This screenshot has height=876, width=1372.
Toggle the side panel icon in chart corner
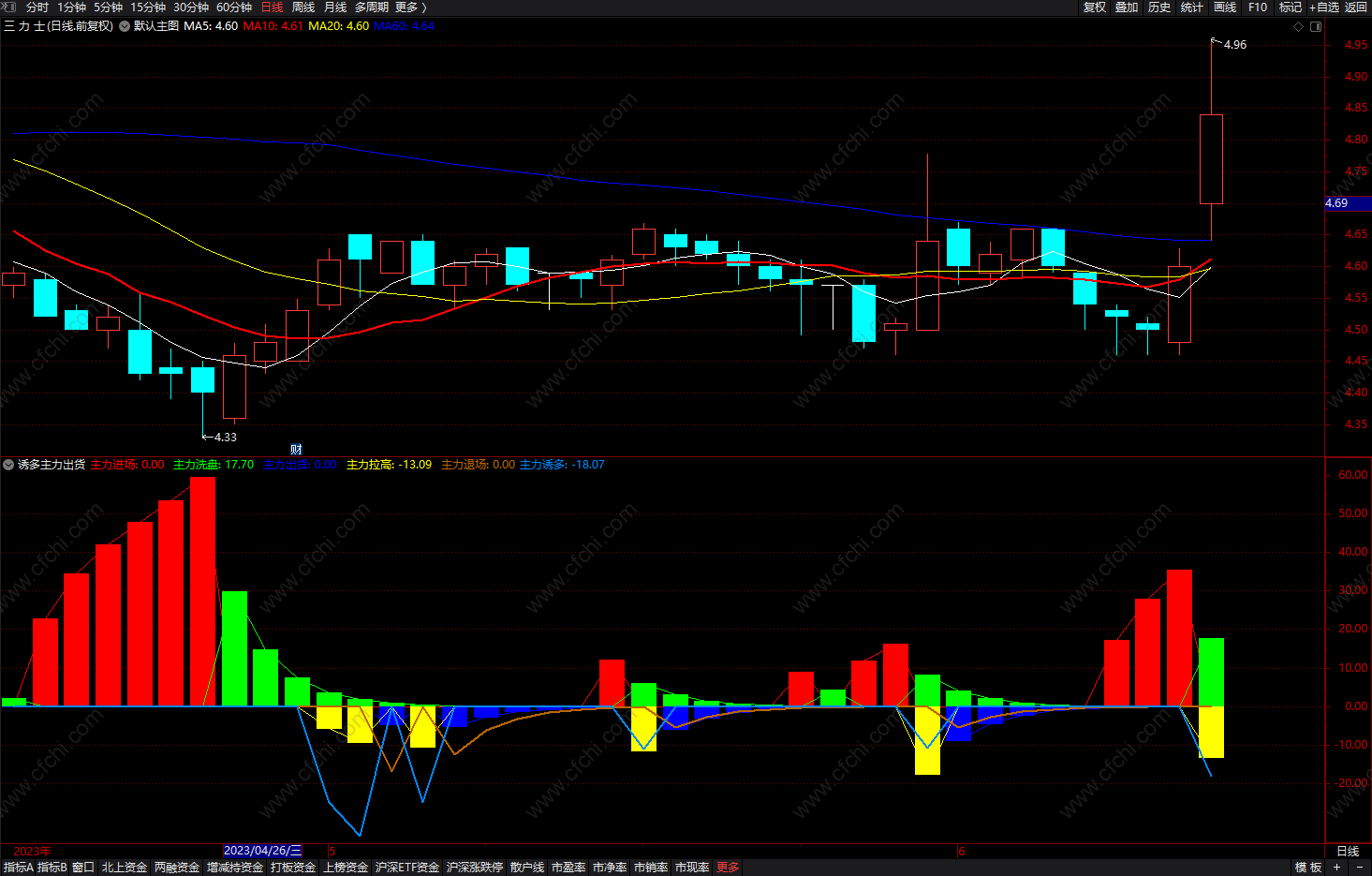tap(1316, 26)
